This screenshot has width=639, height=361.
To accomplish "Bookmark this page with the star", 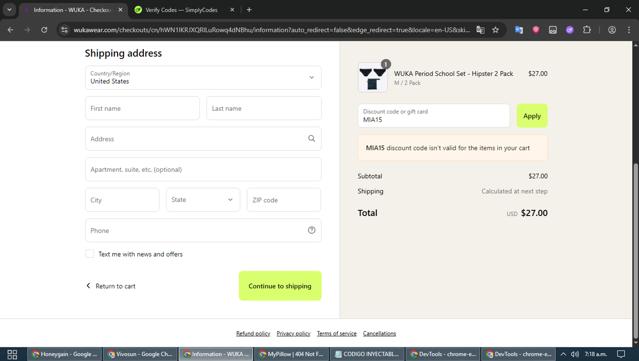I will tap(496, 30).
